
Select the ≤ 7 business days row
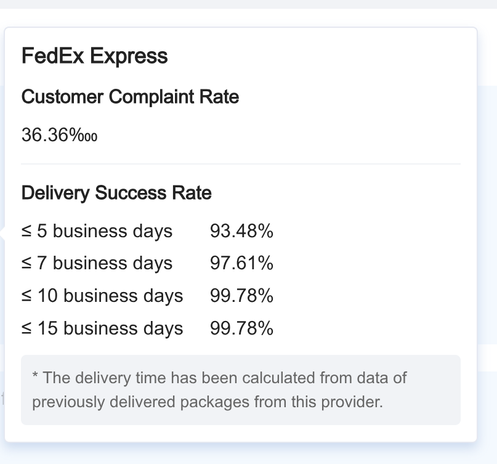[147, 263]
